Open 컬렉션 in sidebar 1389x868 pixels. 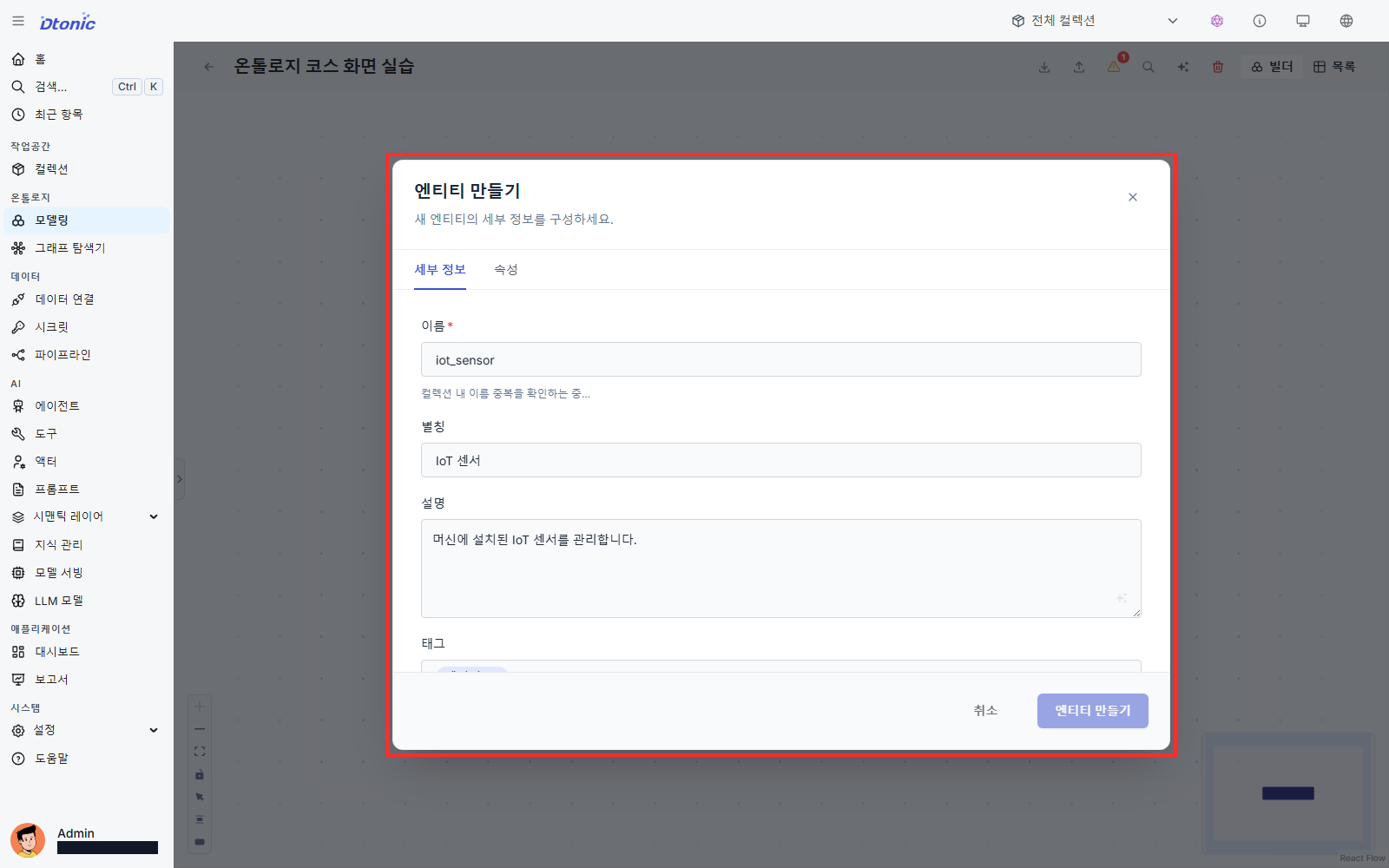coord(87,169)
